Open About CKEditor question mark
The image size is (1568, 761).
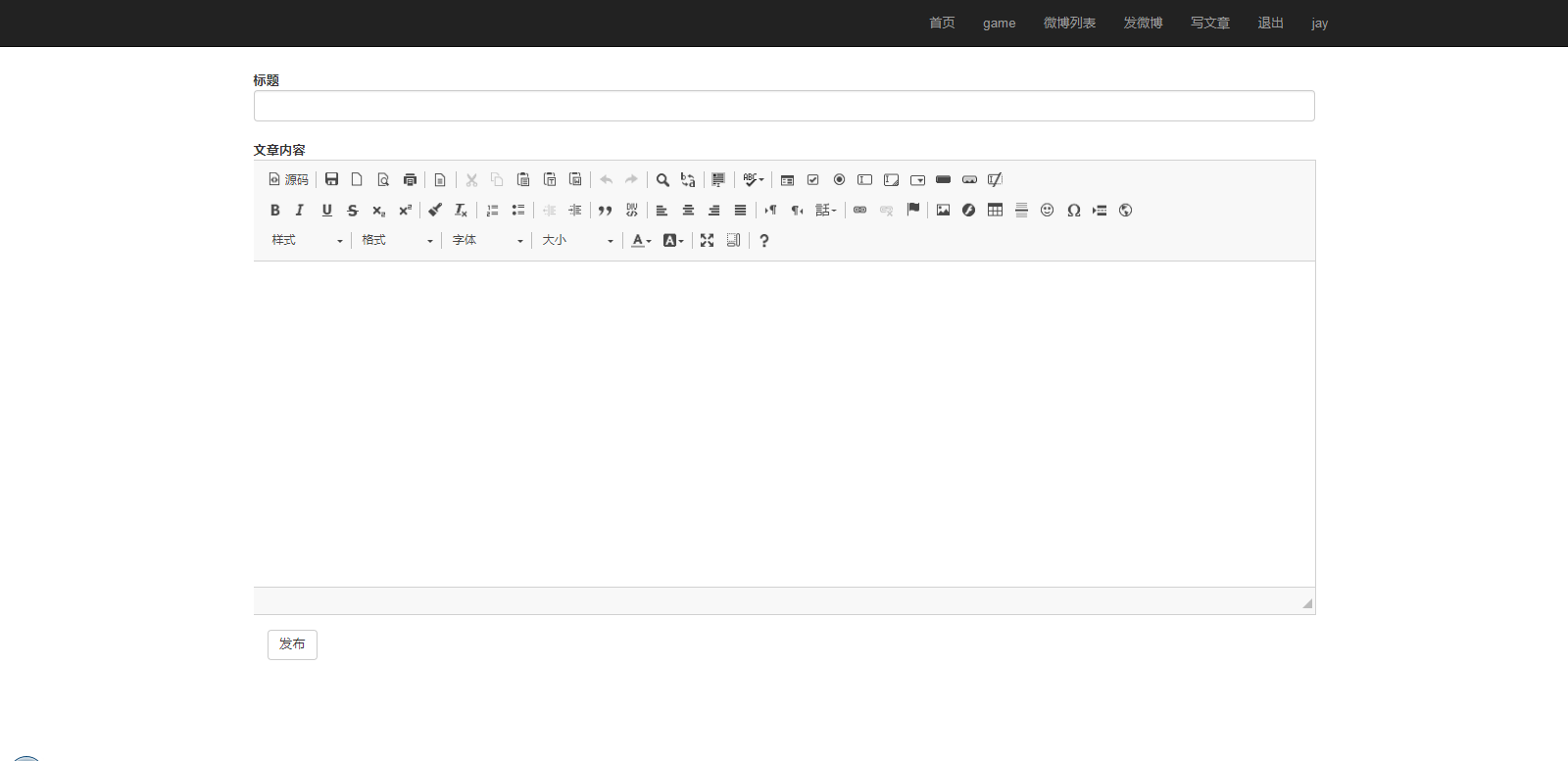(763, 241)
